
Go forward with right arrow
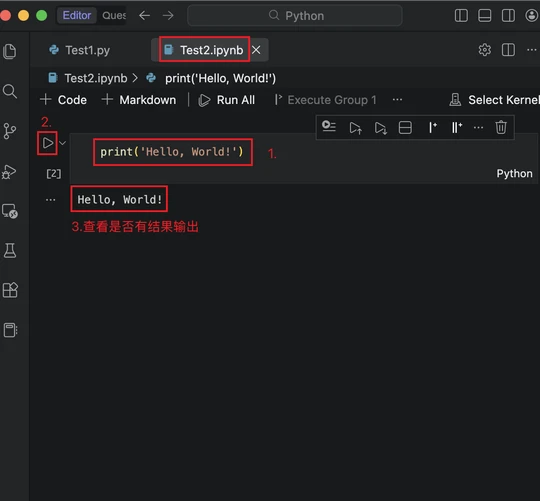[x=168, y=15]
